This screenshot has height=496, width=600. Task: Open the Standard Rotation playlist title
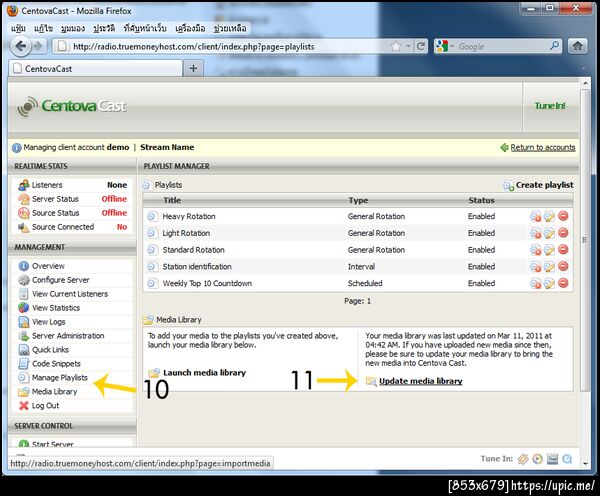pyautogui.click(x=193, y=250)
